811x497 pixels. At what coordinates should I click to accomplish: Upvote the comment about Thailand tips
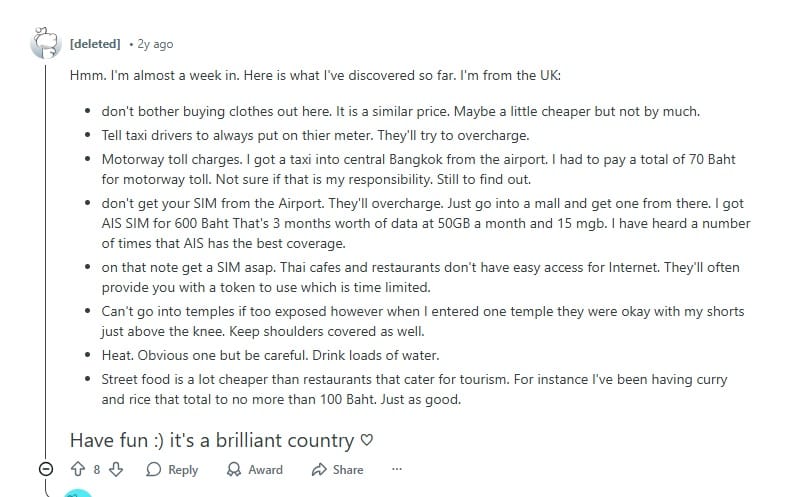tap(77, 469)
